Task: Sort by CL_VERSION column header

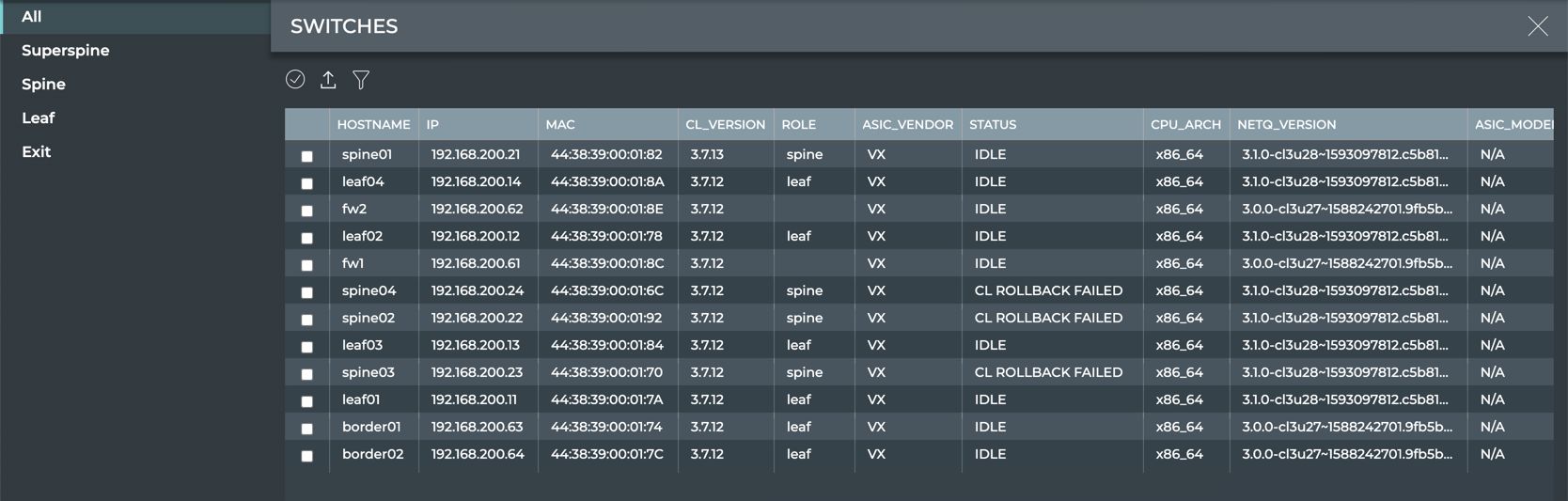Action: [725, 125]
